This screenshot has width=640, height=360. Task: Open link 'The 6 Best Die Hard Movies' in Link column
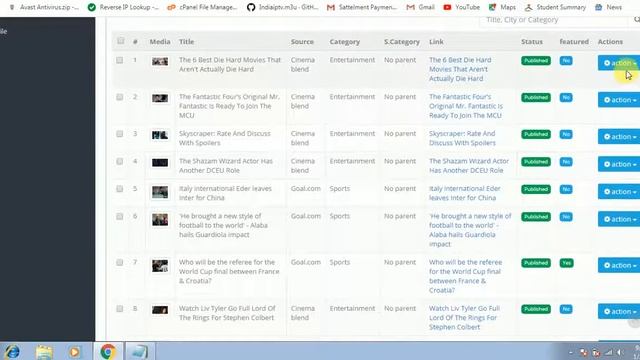[460, 69]
